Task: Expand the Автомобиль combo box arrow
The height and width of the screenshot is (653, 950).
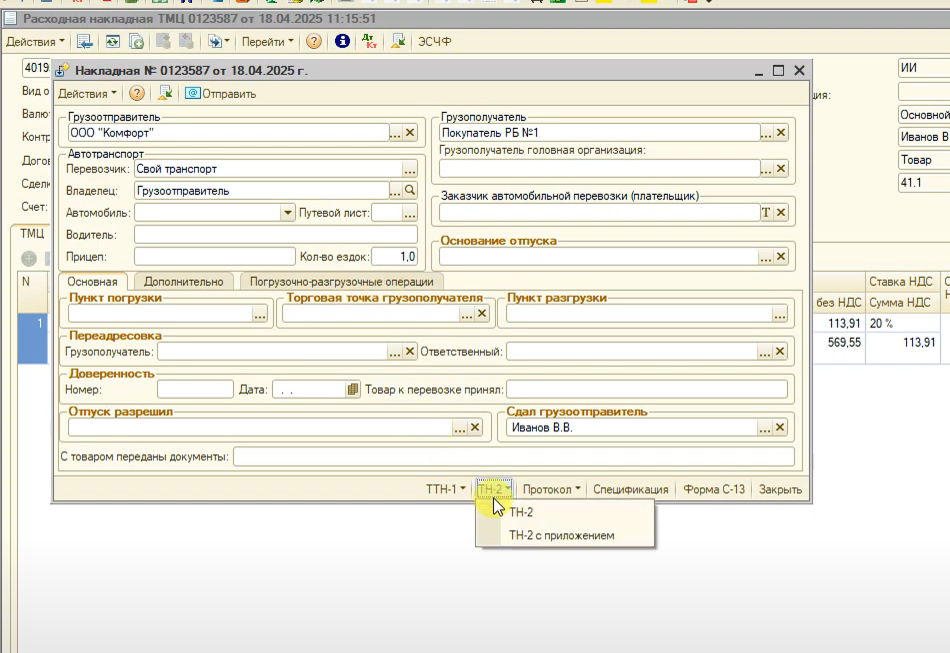Action: pos(287,213)
